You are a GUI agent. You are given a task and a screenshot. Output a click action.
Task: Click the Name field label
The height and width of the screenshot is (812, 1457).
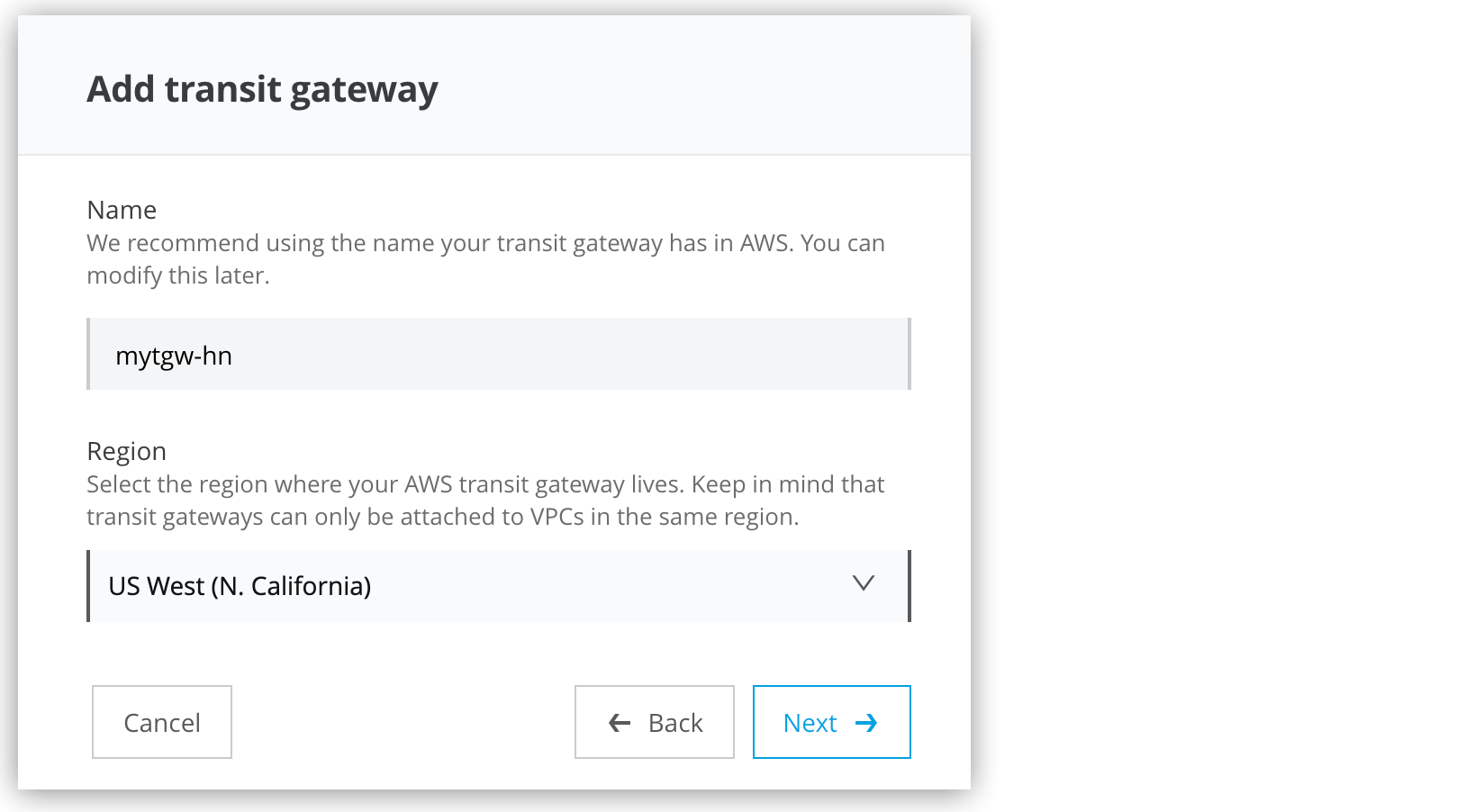(x=121, y=210)
